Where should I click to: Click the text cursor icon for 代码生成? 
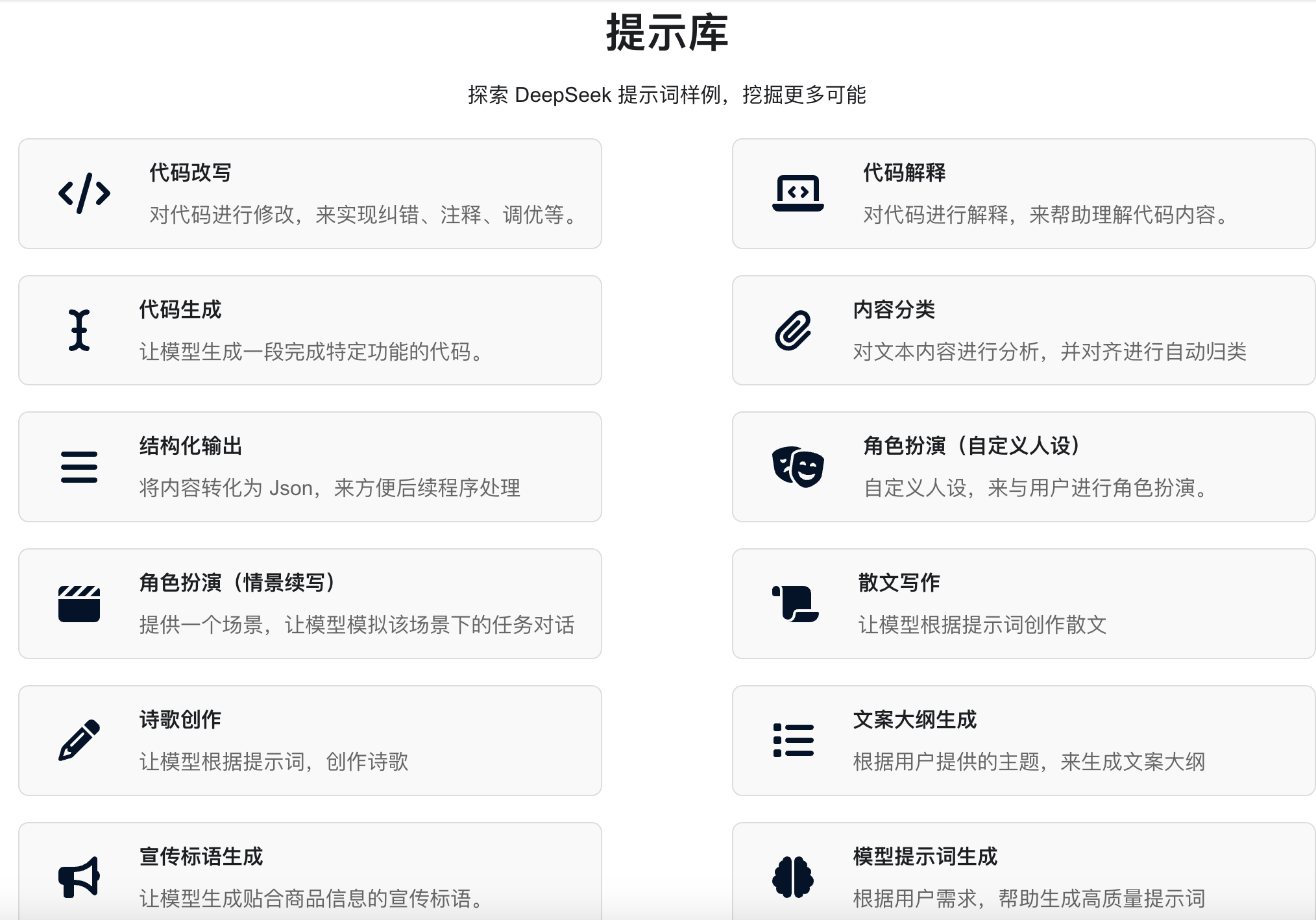point(79,330)
